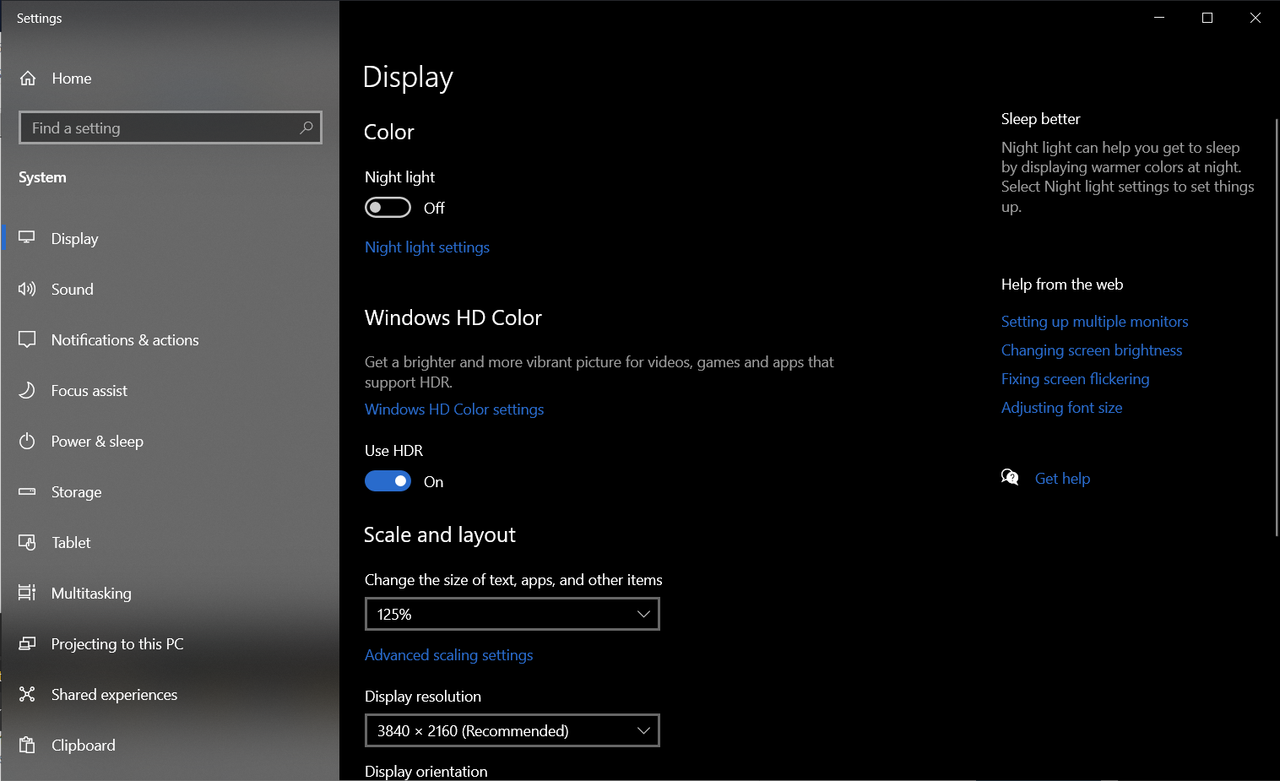Screen dimensions: 1280x781
Task: Click the Find a setting search box
Action: [170, 128]
